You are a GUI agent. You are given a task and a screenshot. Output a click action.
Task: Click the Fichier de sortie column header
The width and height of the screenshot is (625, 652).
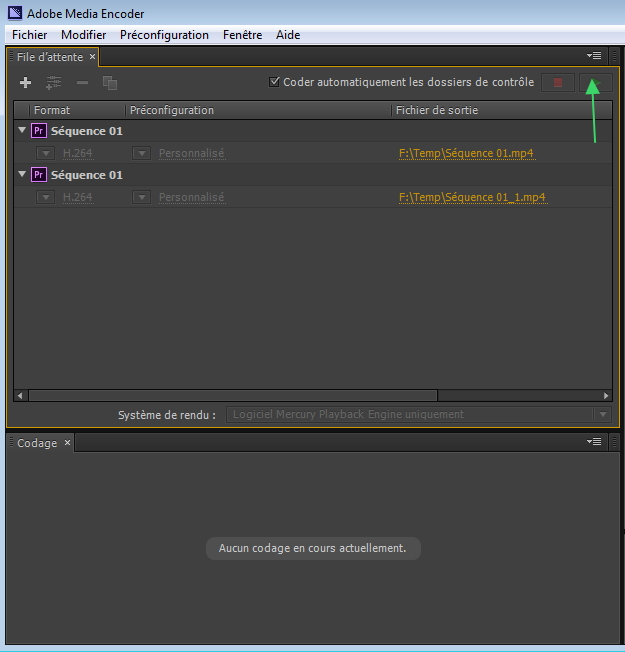501,110
